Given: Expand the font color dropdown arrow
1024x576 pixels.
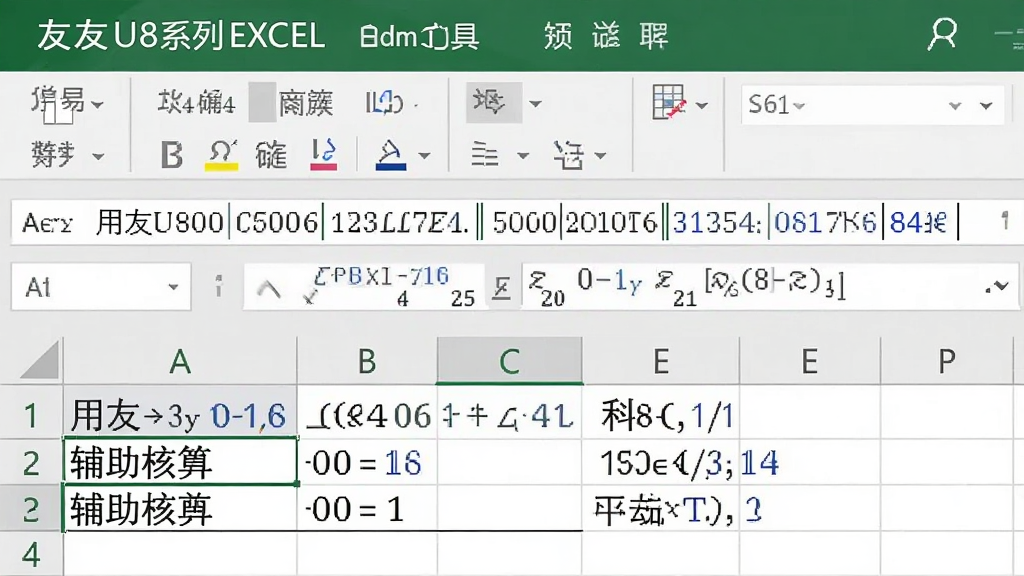Looking at the screenshot, I should [424, 155].
